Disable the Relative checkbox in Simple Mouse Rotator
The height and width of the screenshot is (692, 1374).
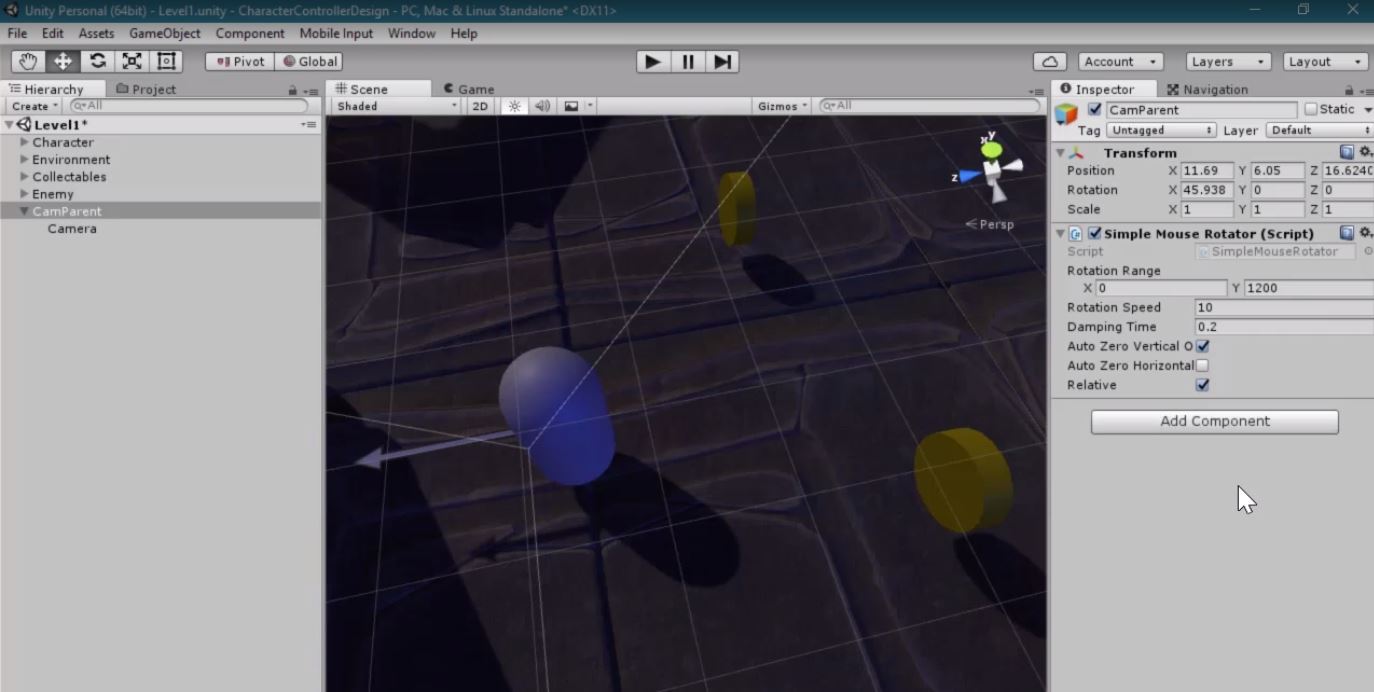1202,385
